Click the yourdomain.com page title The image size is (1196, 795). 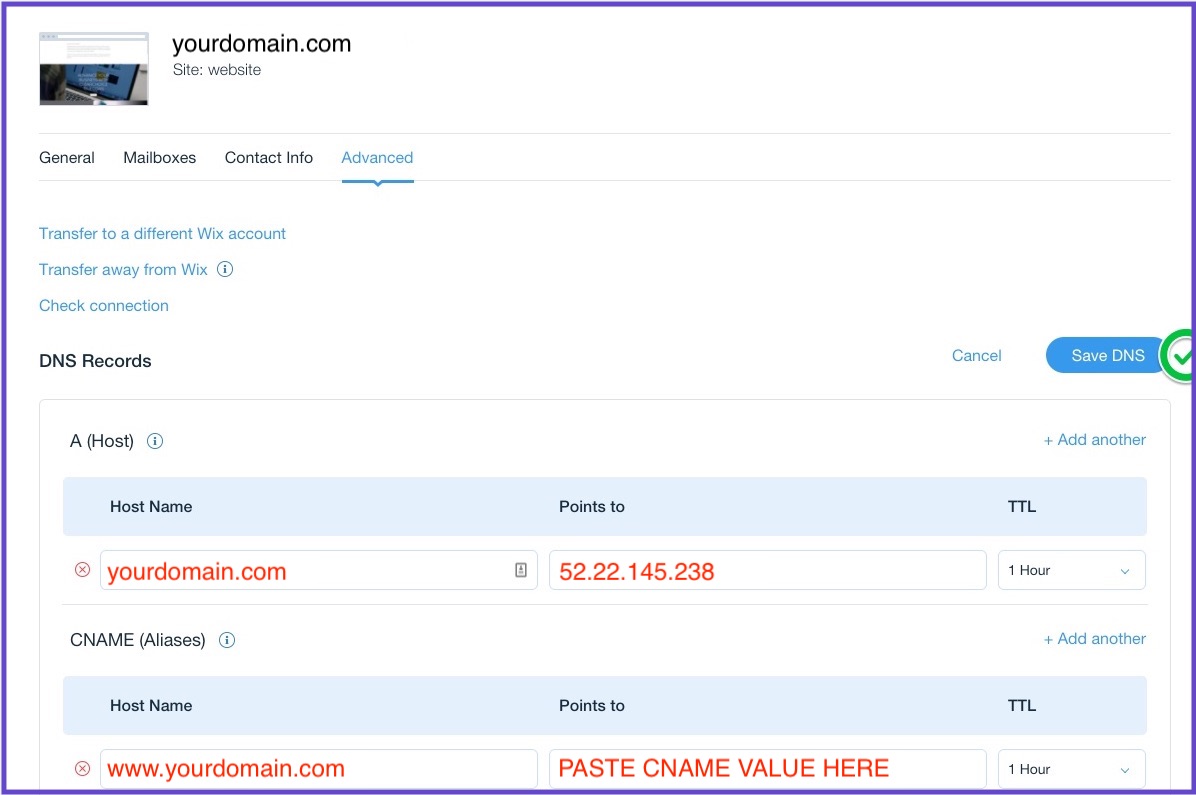[x=262, y=44]
